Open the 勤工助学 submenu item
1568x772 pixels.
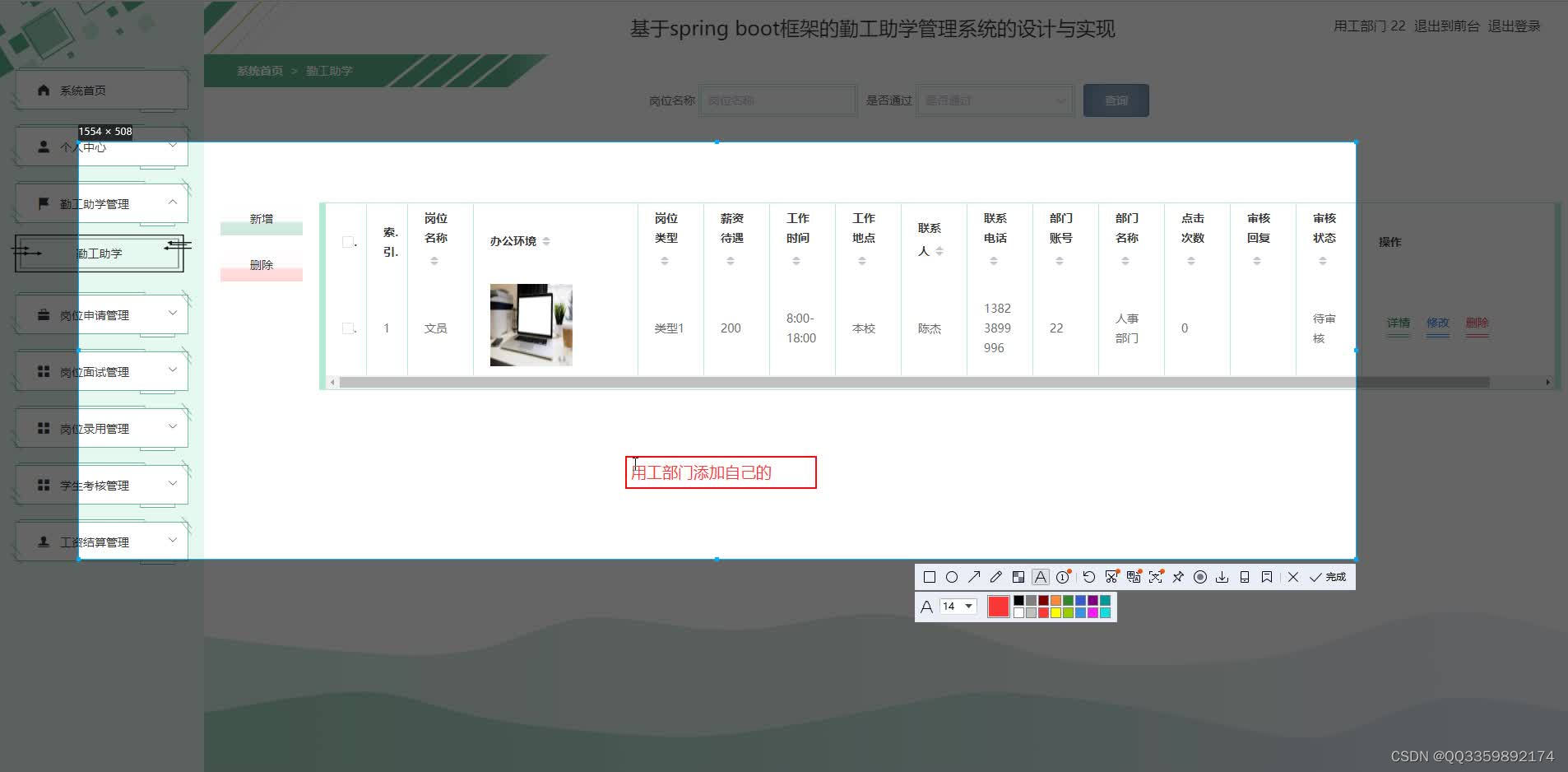100,253
